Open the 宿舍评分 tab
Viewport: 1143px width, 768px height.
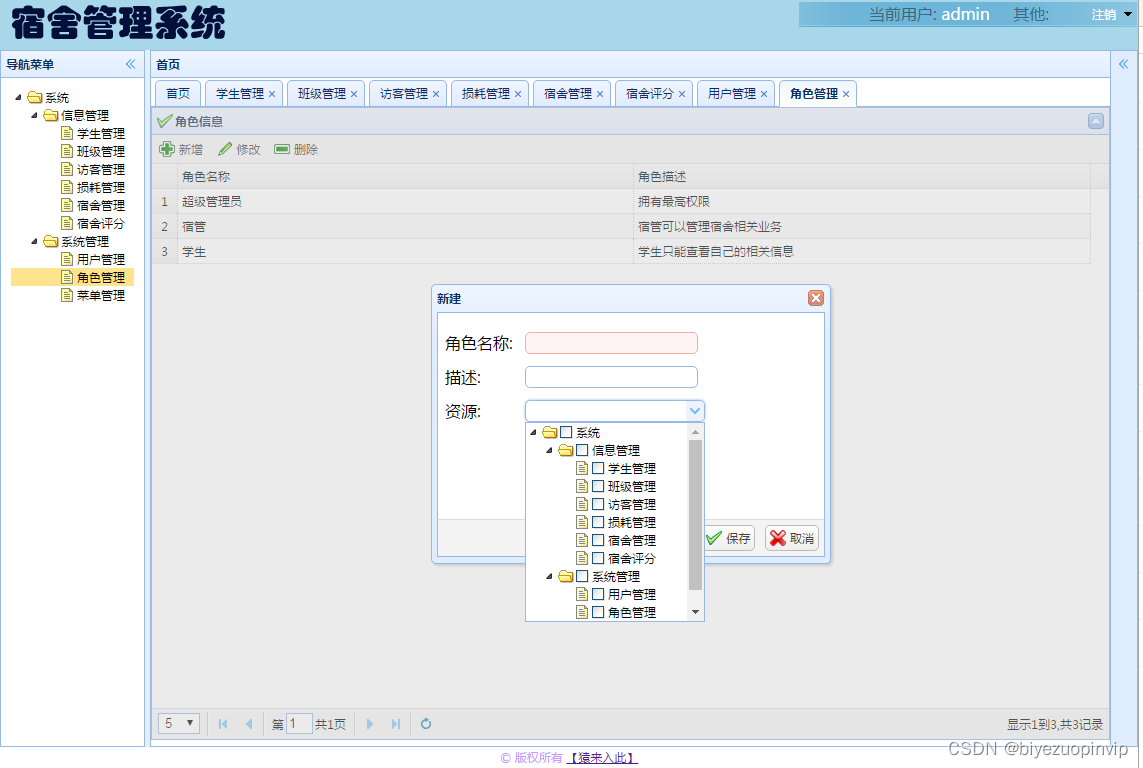pos(647,92)
